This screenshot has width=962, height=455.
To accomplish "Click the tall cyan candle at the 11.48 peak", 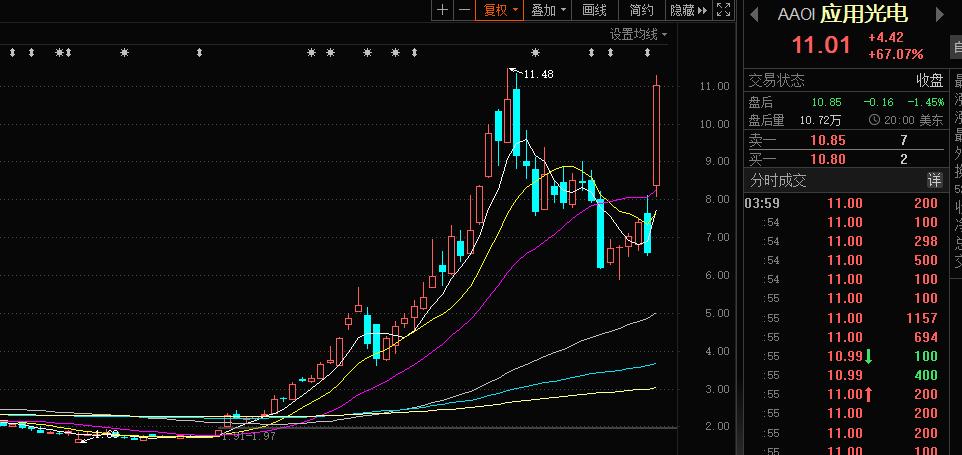I will click(x=517, y=123).
